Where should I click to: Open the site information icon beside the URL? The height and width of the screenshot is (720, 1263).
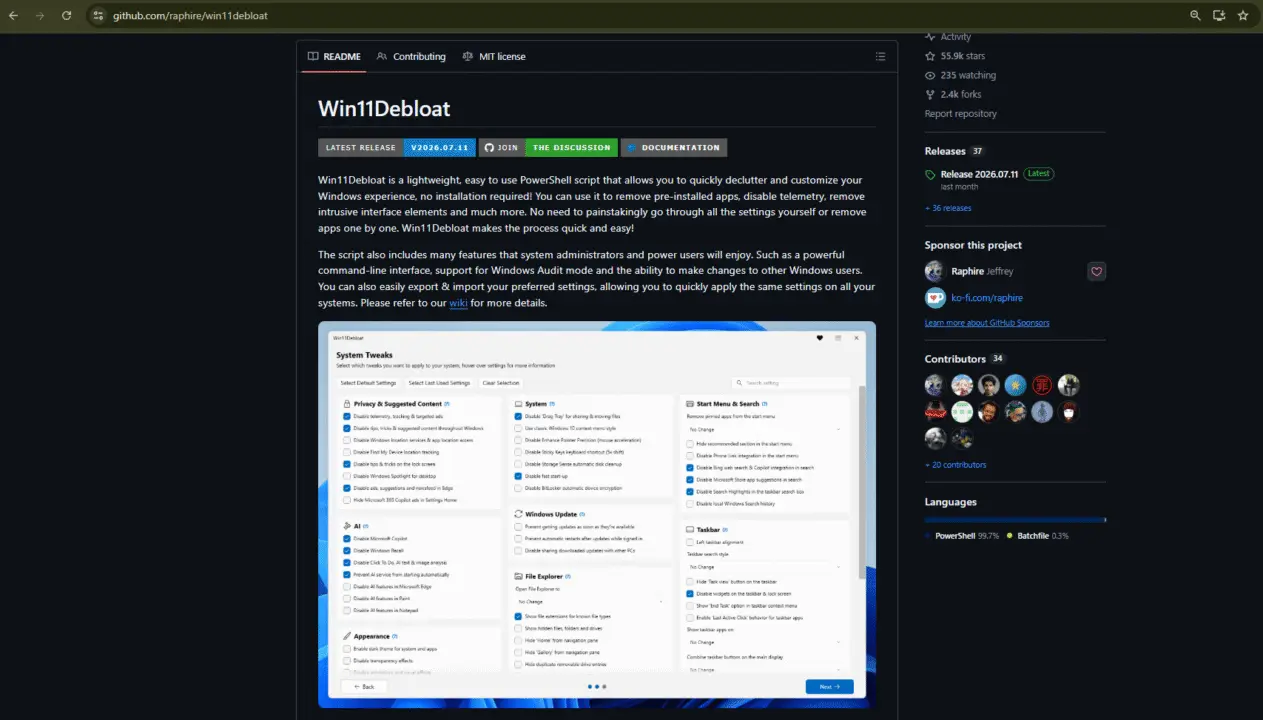coord(98,15)
